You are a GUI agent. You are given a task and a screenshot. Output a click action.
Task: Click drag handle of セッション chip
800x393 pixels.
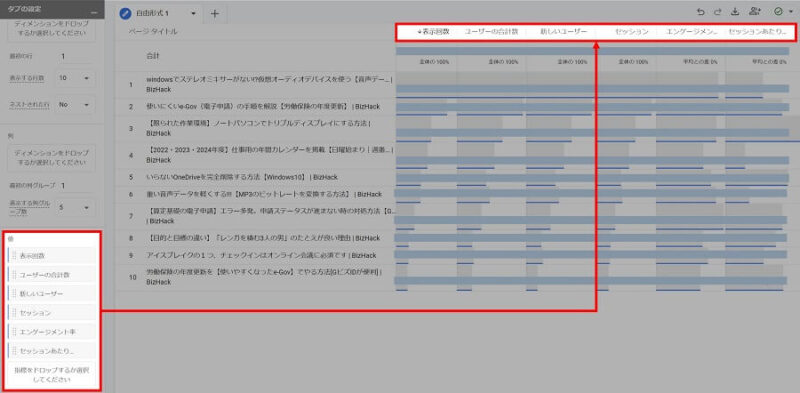[15, 313]
